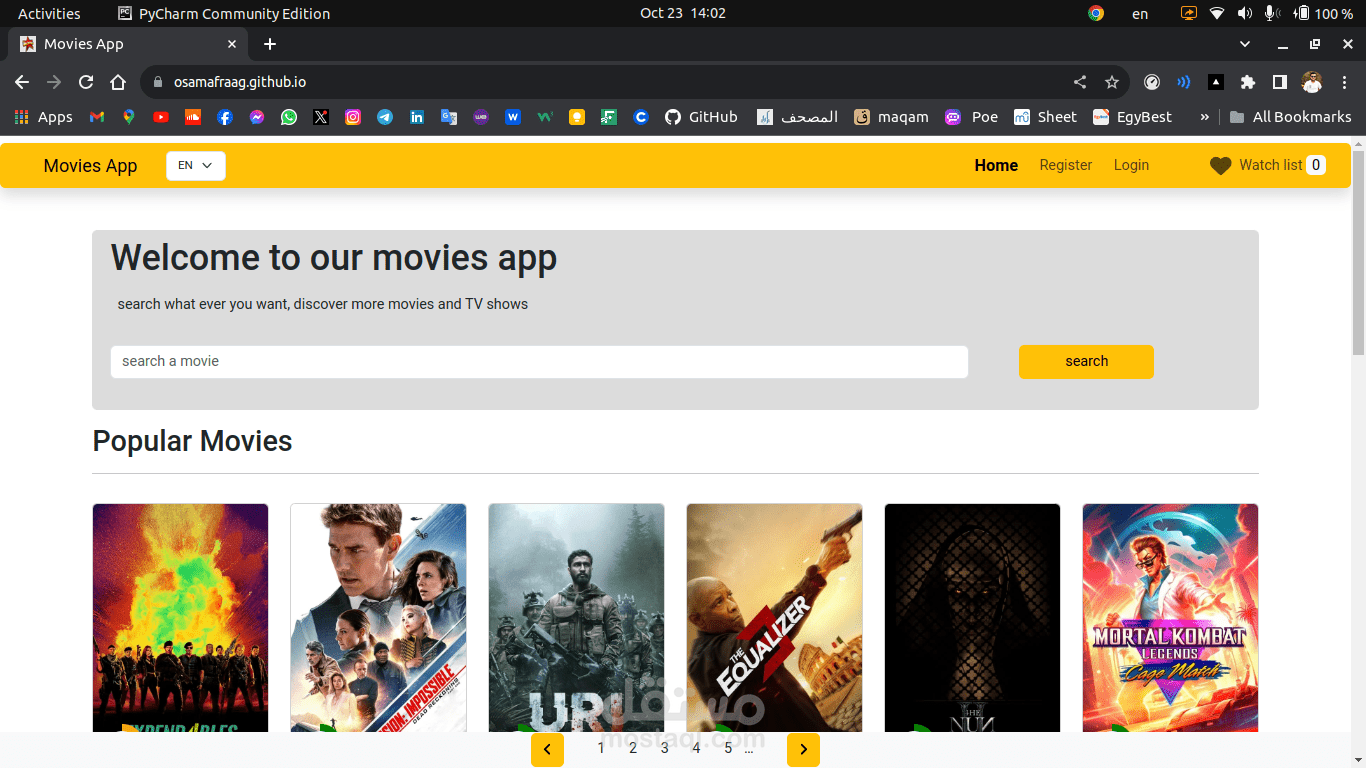Image resolution: width=1366 pixels, height=768 pixels.
Task: Open the URI movie poster
Action: click(576, 617)
